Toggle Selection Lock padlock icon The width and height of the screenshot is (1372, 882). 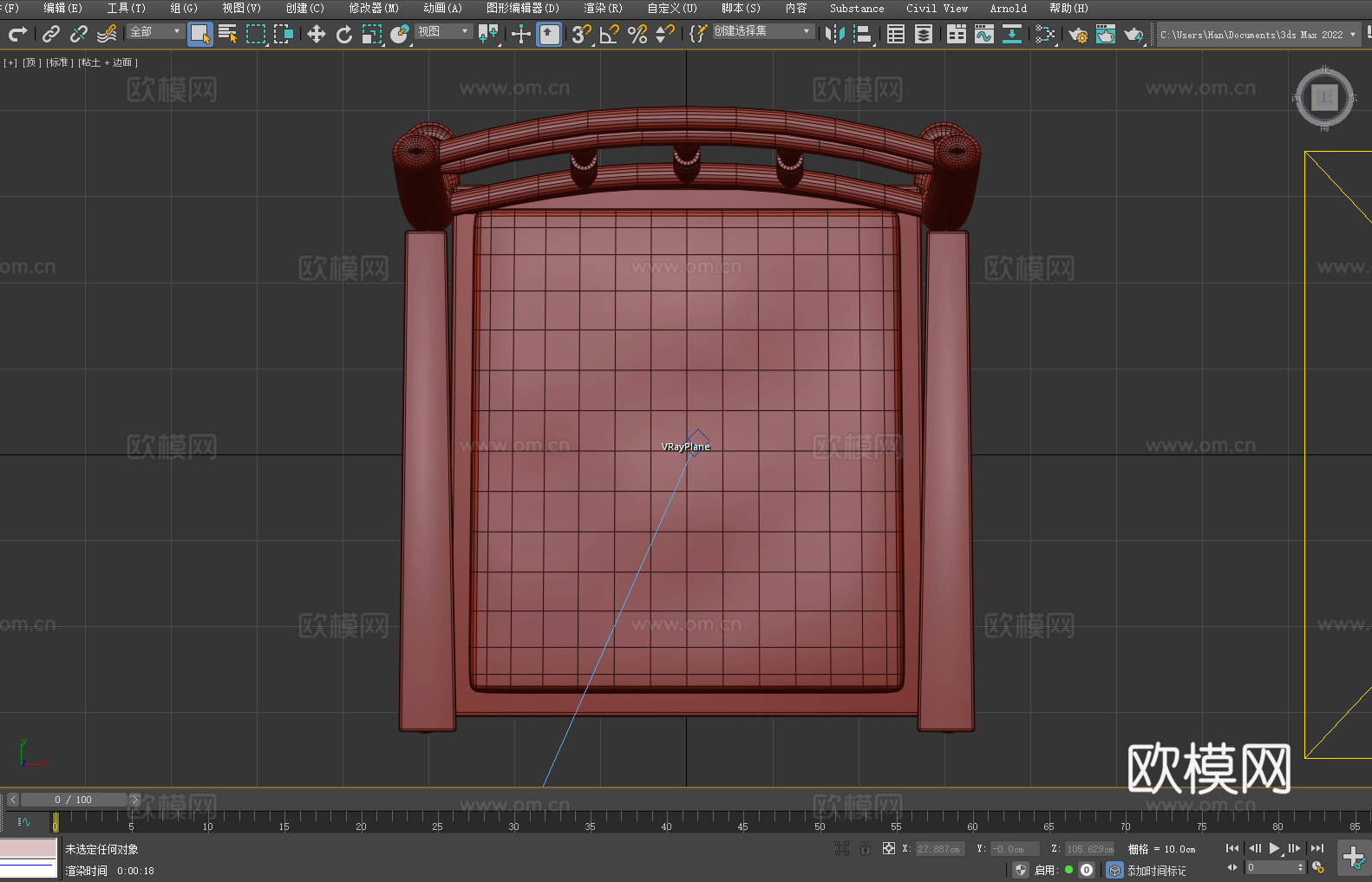pyautogui.click(x=866, y=848)
